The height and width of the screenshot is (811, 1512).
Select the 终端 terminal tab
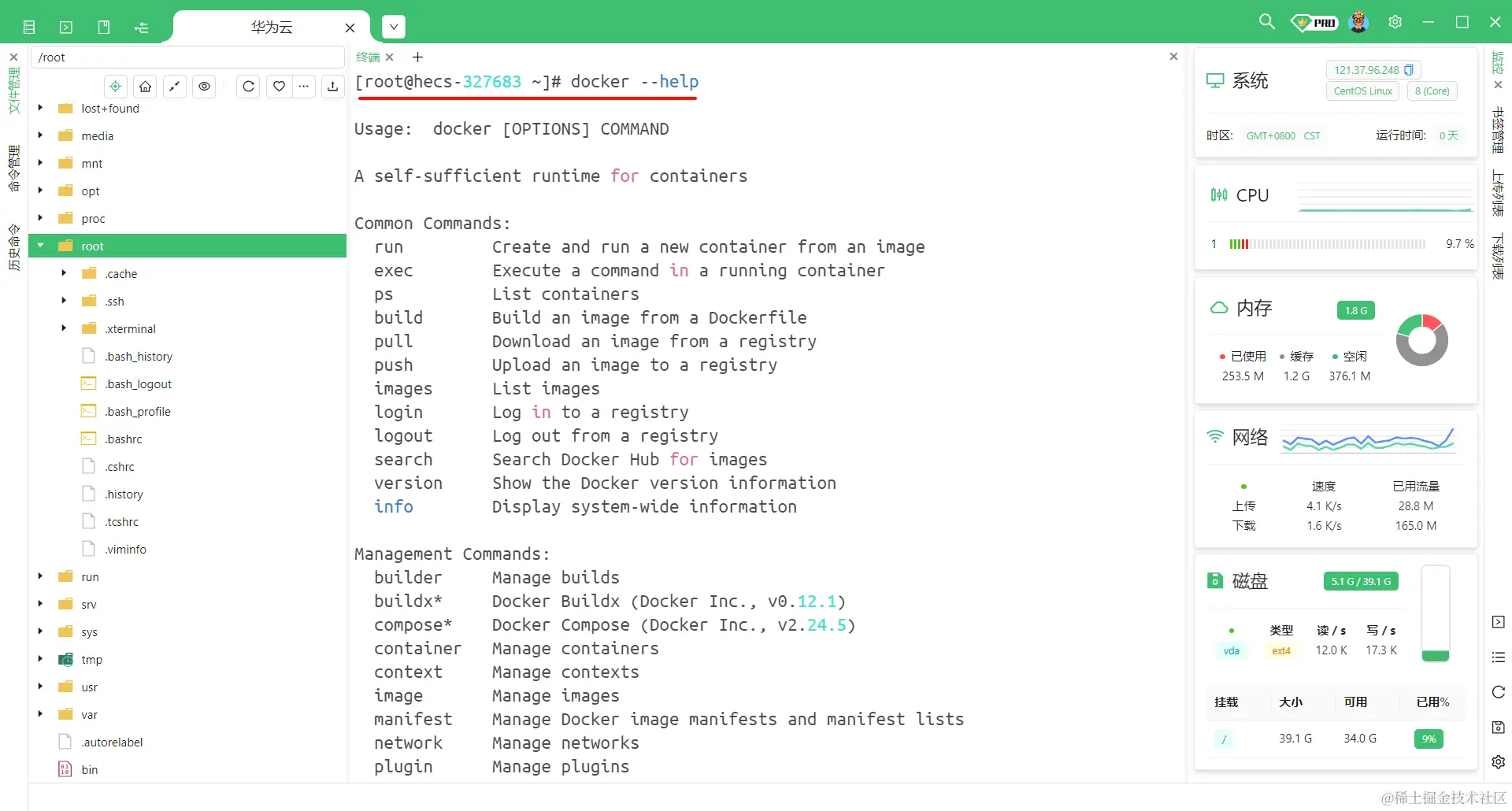point(368,57)
